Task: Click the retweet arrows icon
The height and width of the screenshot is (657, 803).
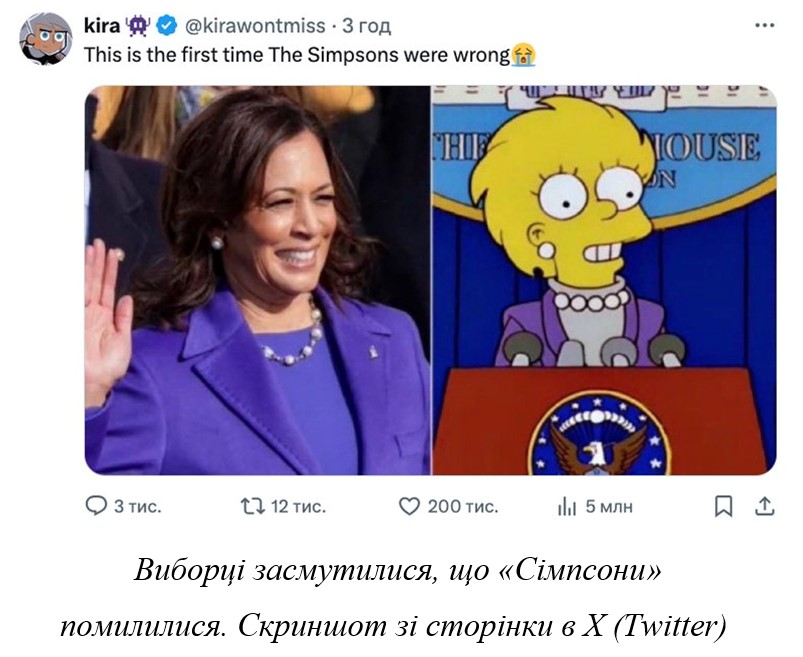Action: click(x=253, y=506)
